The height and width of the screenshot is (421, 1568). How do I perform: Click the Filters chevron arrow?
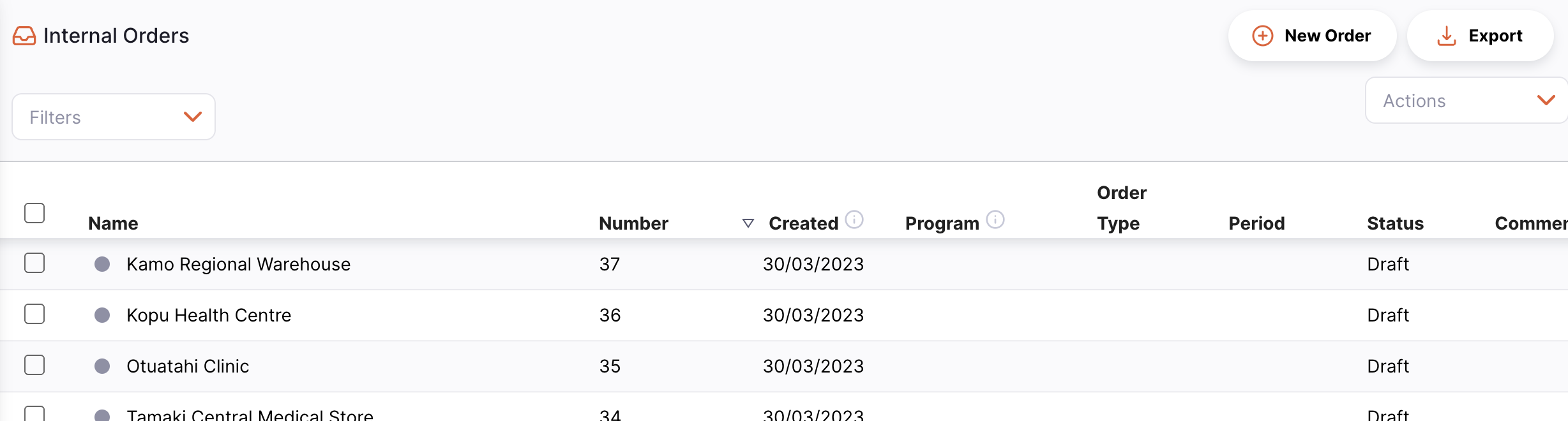[193, 117]
